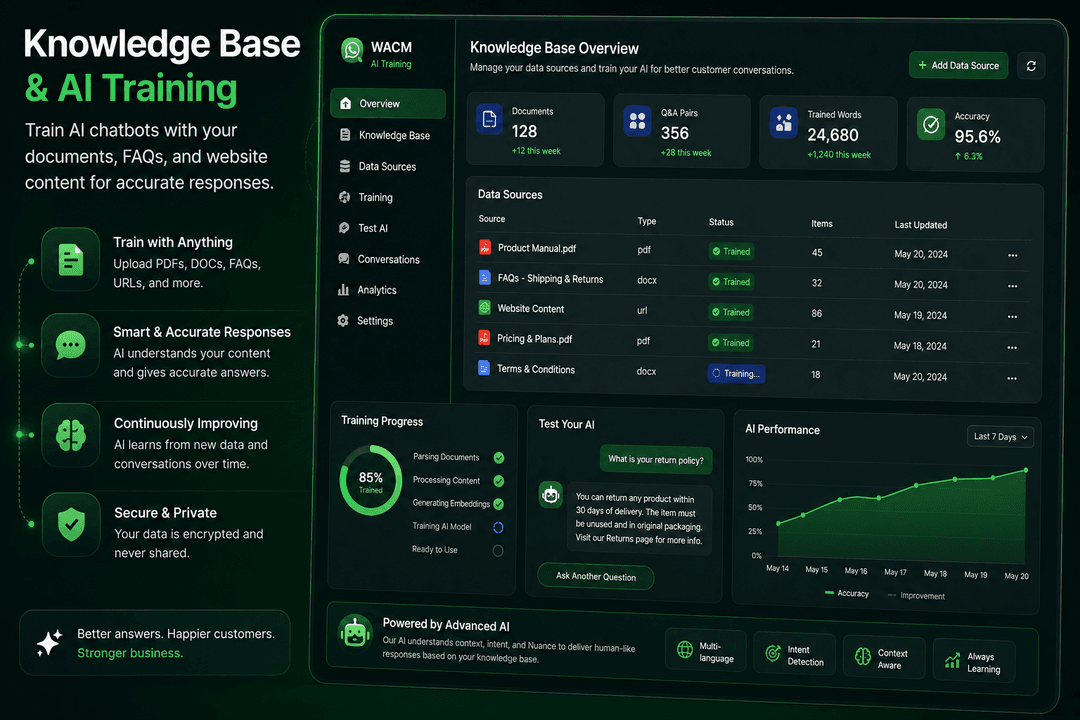Click the Train with Anything document icon

coord(71,260)
